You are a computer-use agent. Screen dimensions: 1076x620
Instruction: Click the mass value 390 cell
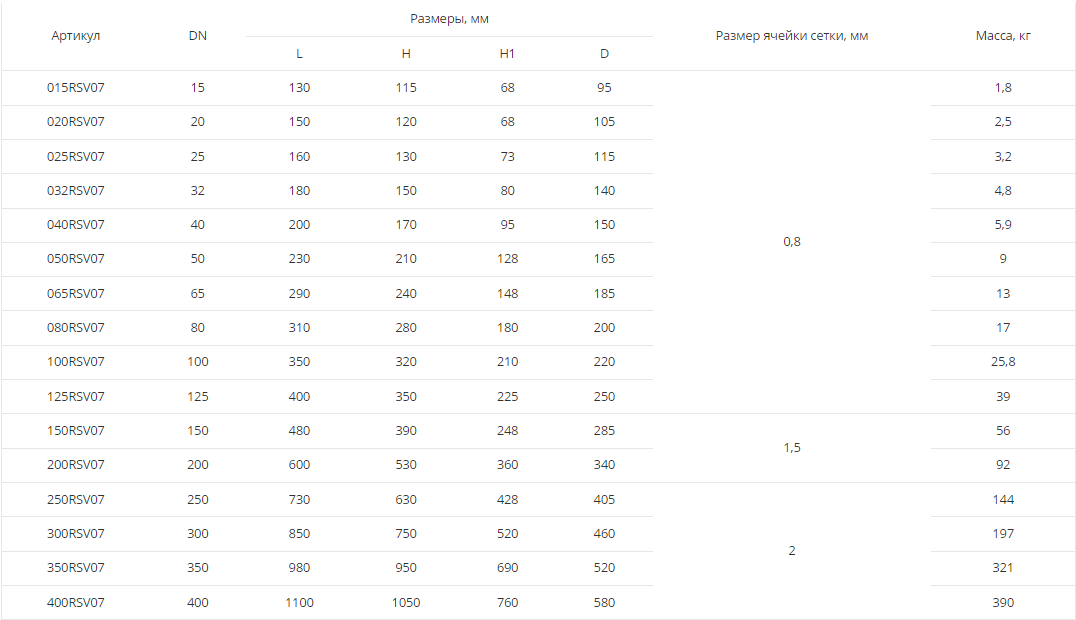(x=1003, y=603)
